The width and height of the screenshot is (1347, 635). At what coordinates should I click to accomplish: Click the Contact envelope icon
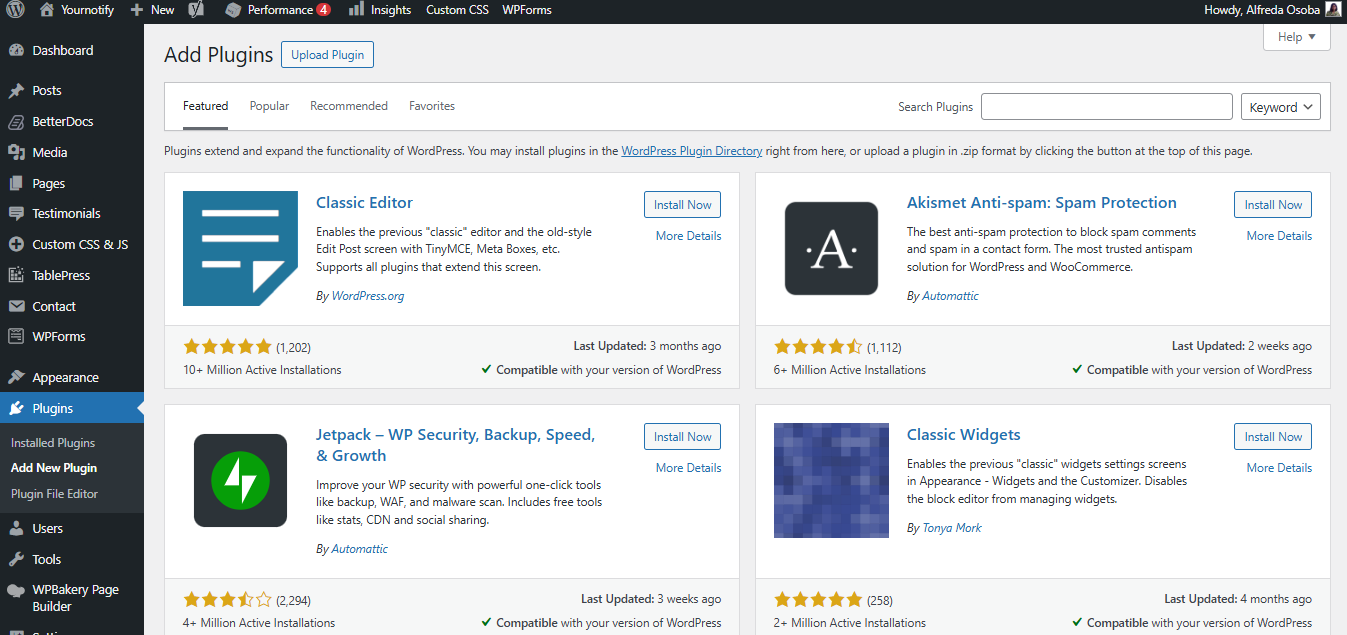tap(16, 307)
